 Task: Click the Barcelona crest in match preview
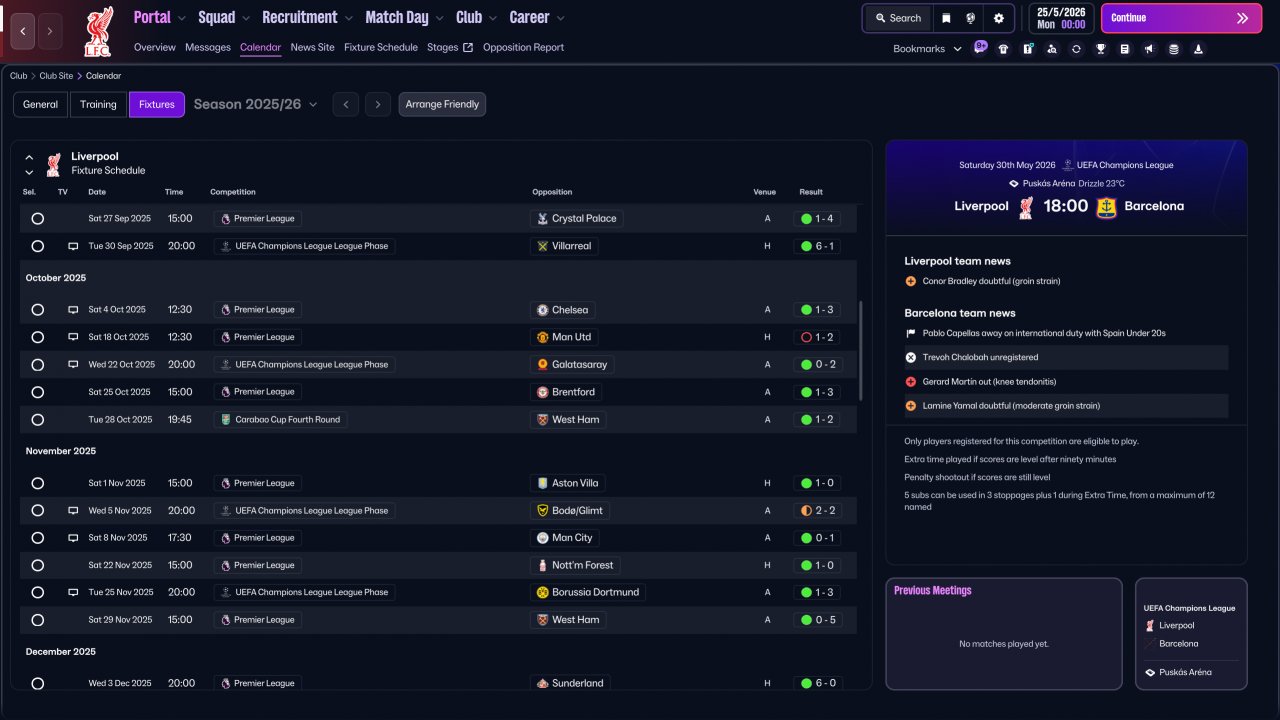tap(1106, 206)
